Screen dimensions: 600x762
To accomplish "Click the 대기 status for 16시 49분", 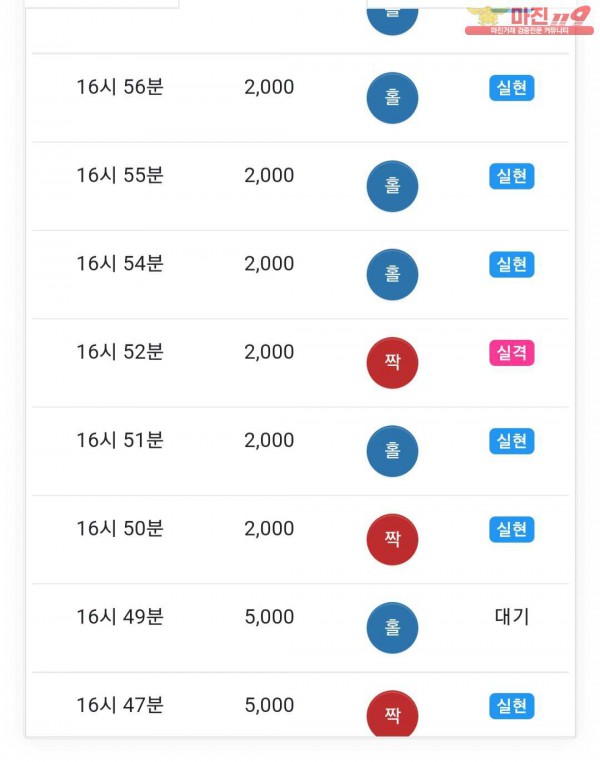I will pos(511,617).
